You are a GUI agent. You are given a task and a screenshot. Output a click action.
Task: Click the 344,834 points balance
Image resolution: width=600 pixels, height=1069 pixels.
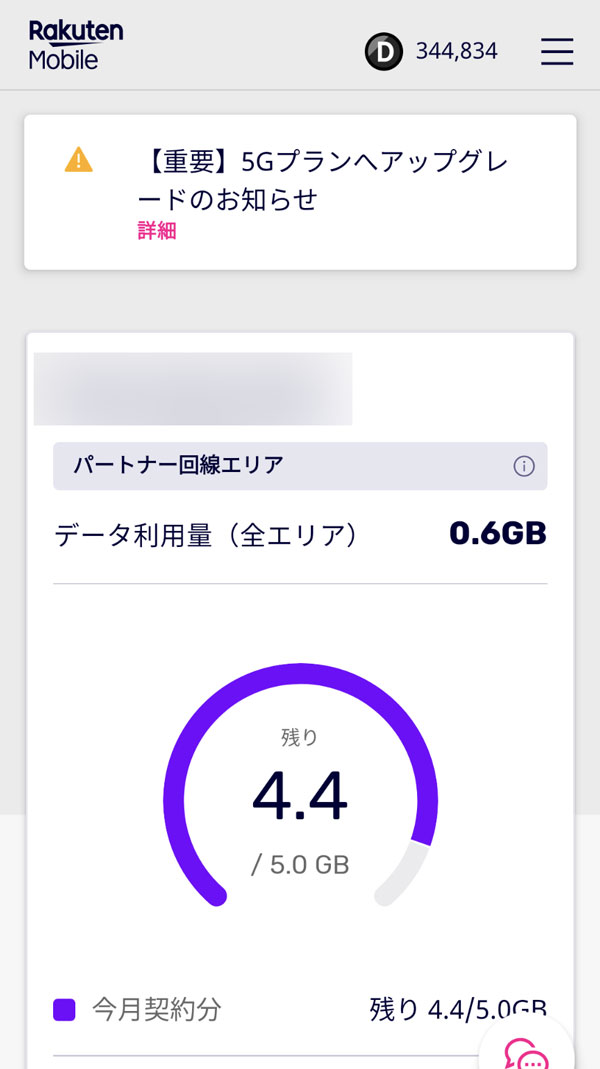point(456,51)
